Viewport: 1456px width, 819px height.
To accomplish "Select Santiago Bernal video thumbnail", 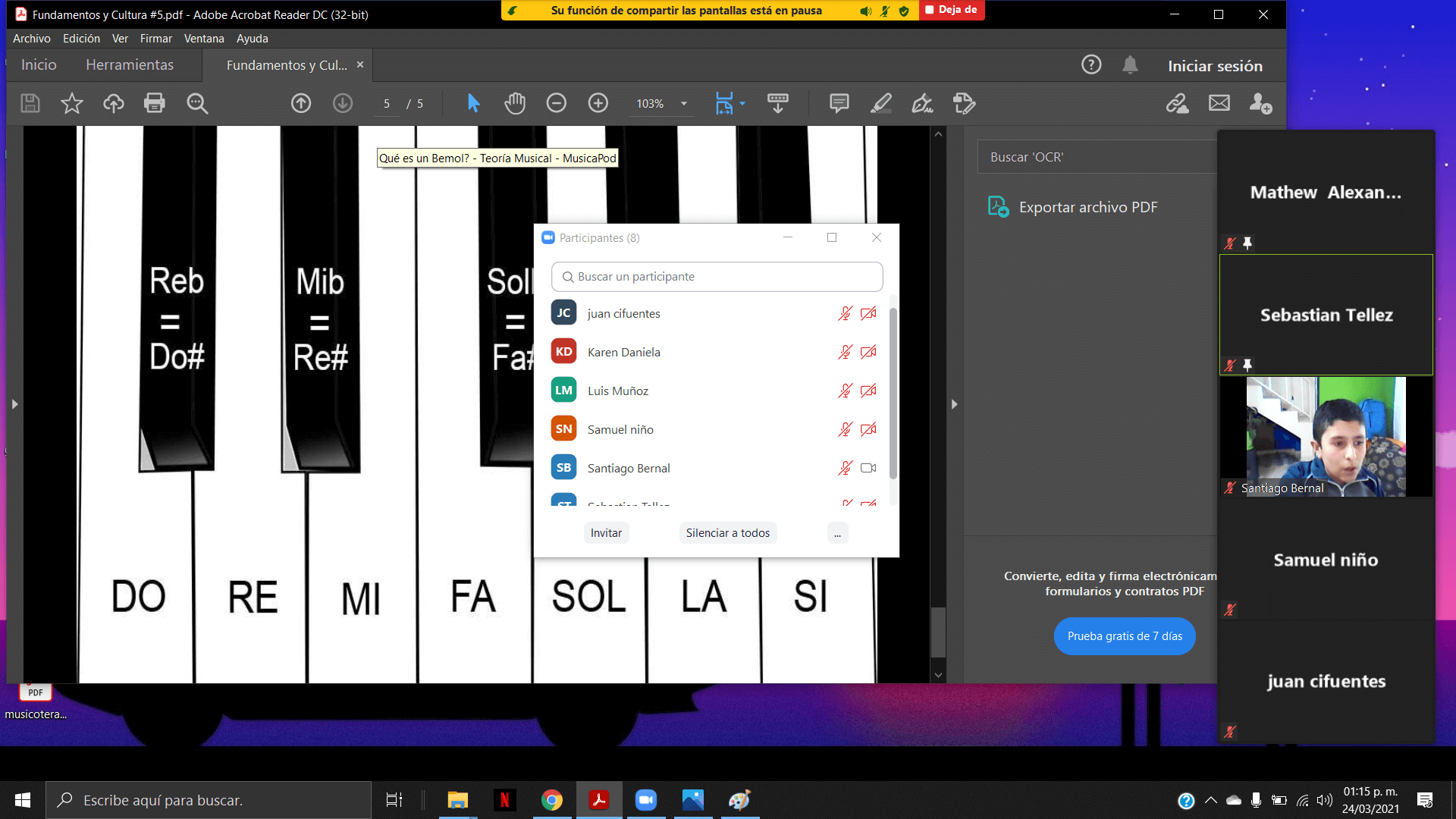I will click(1326, 437).
